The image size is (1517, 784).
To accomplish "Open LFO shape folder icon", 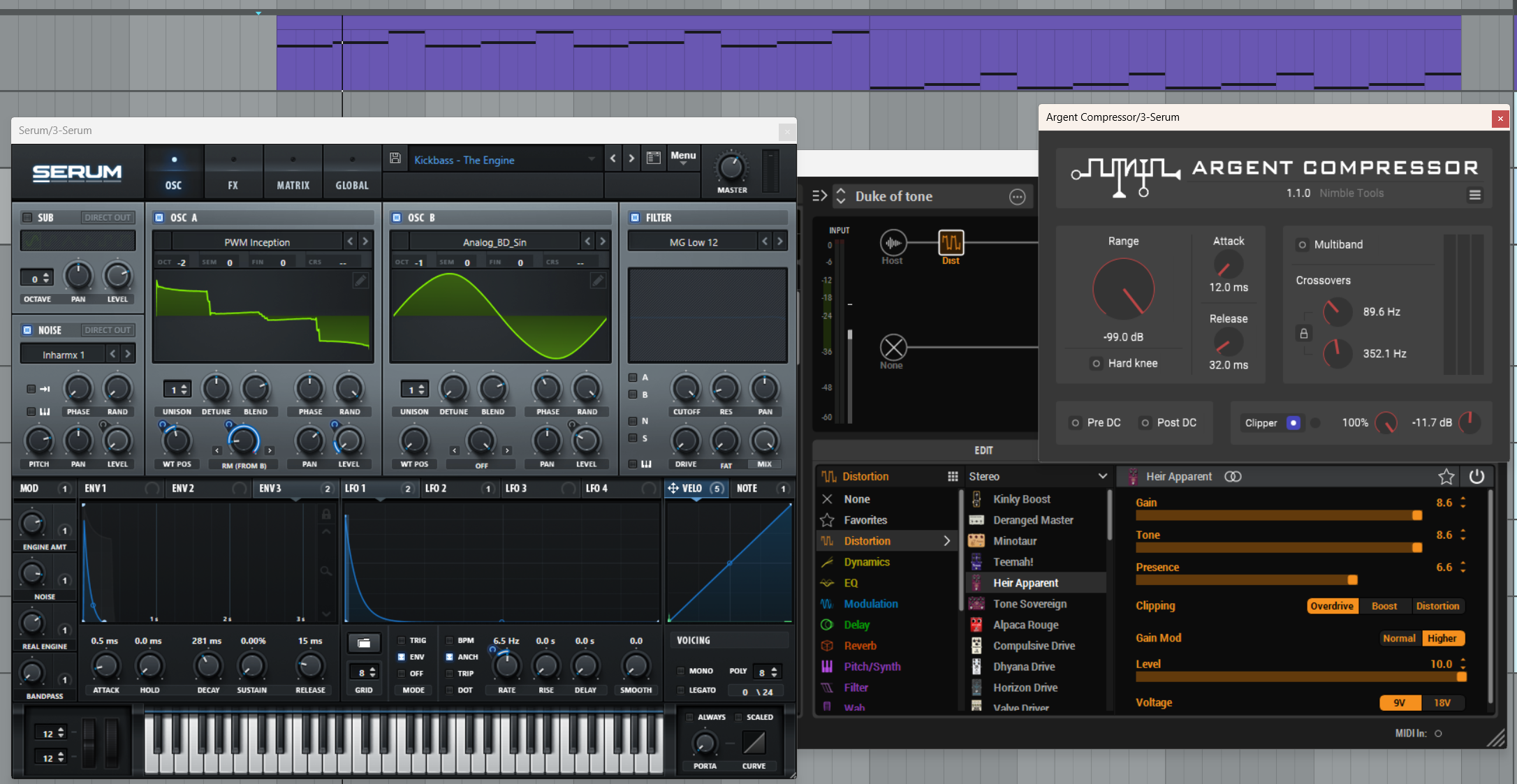I will (364, 642).
